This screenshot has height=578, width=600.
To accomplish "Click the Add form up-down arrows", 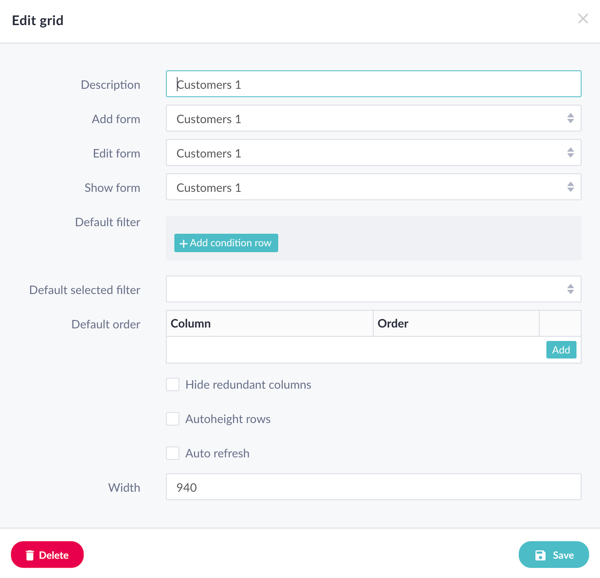I will 570,119.
